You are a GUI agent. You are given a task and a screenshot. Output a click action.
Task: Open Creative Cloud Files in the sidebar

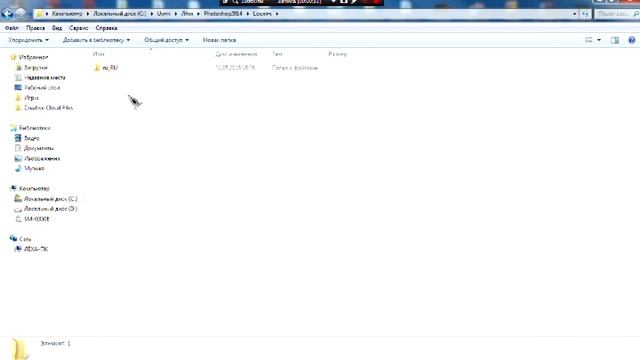coord(48,108)
